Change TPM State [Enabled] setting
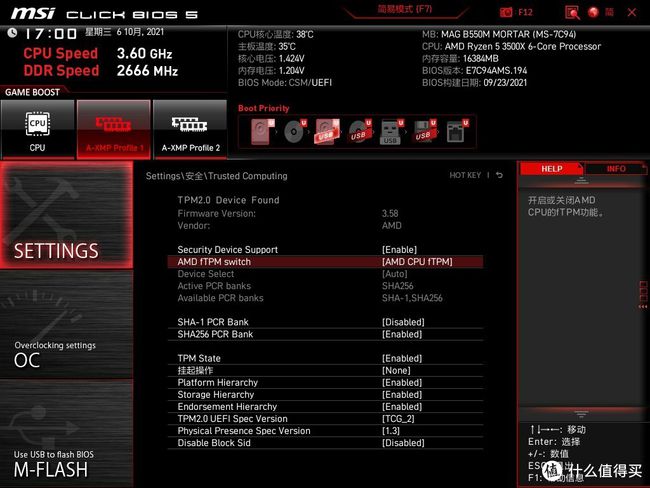 325,358
